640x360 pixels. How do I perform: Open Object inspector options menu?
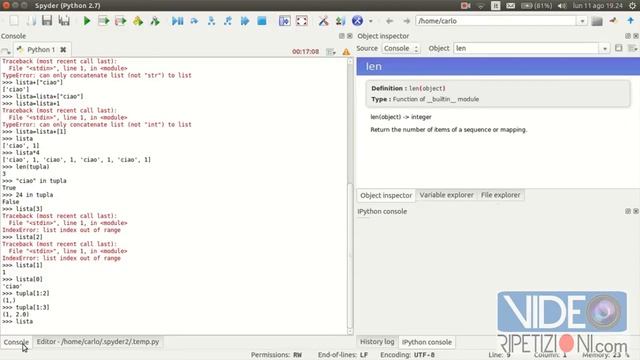[632, 48]
